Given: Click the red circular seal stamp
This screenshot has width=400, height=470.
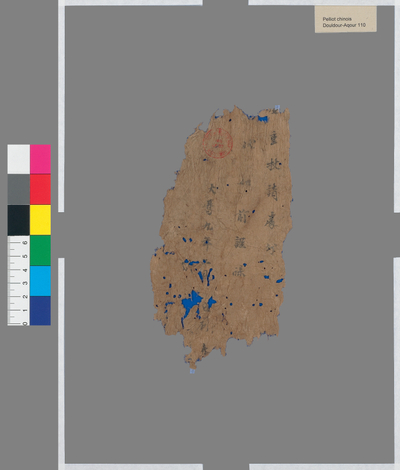Looking at the screenshot, I should [x=218, y=143].
